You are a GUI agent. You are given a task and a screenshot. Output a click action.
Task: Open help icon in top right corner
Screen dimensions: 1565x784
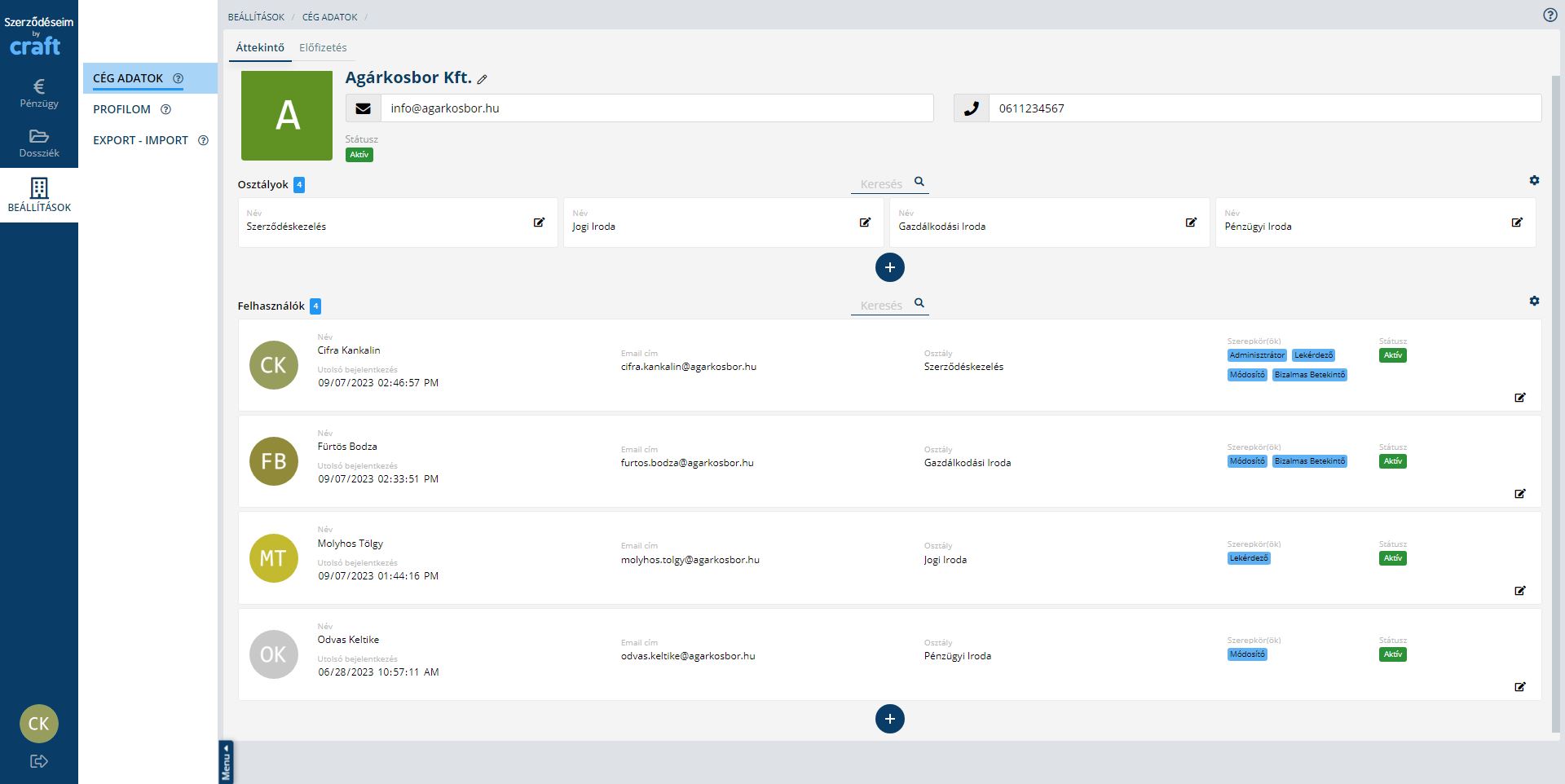[1550, 15]
